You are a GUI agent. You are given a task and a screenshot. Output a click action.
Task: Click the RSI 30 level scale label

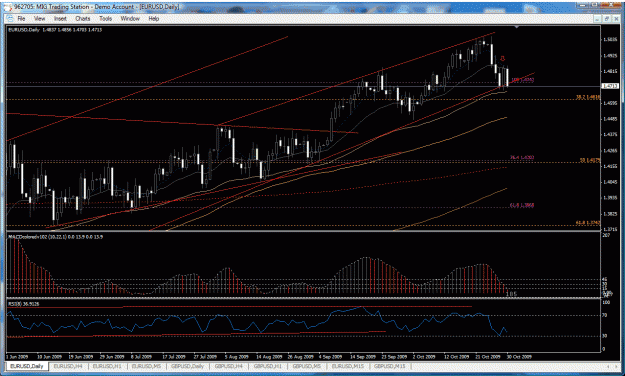pyautogui.click(x=605, y=336)
